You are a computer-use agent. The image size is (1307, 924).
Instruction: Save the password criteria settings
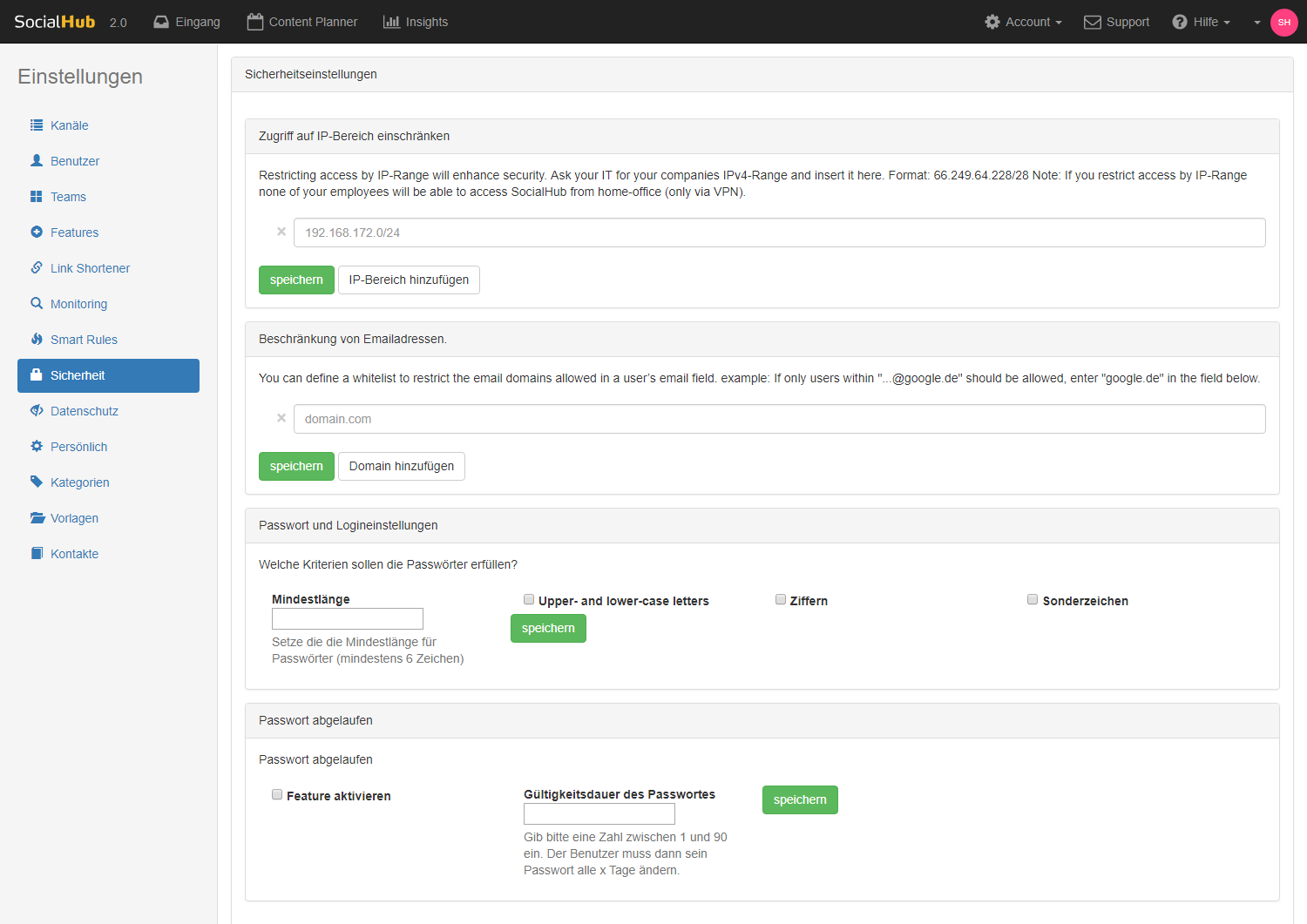coord(548,628)
